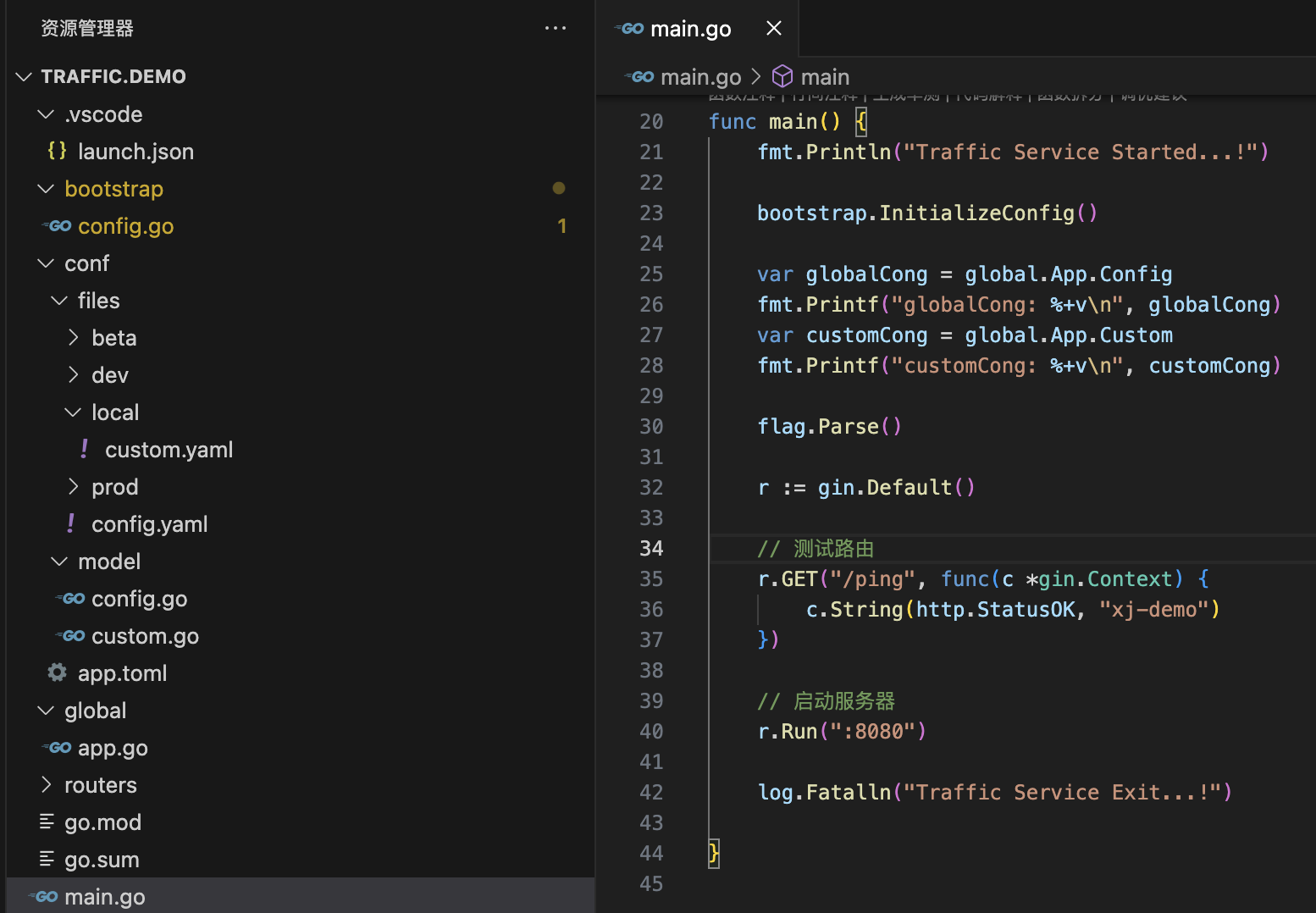Open config.yaml file
This screenshot has height=913, width=1316.
click(149, 524)
